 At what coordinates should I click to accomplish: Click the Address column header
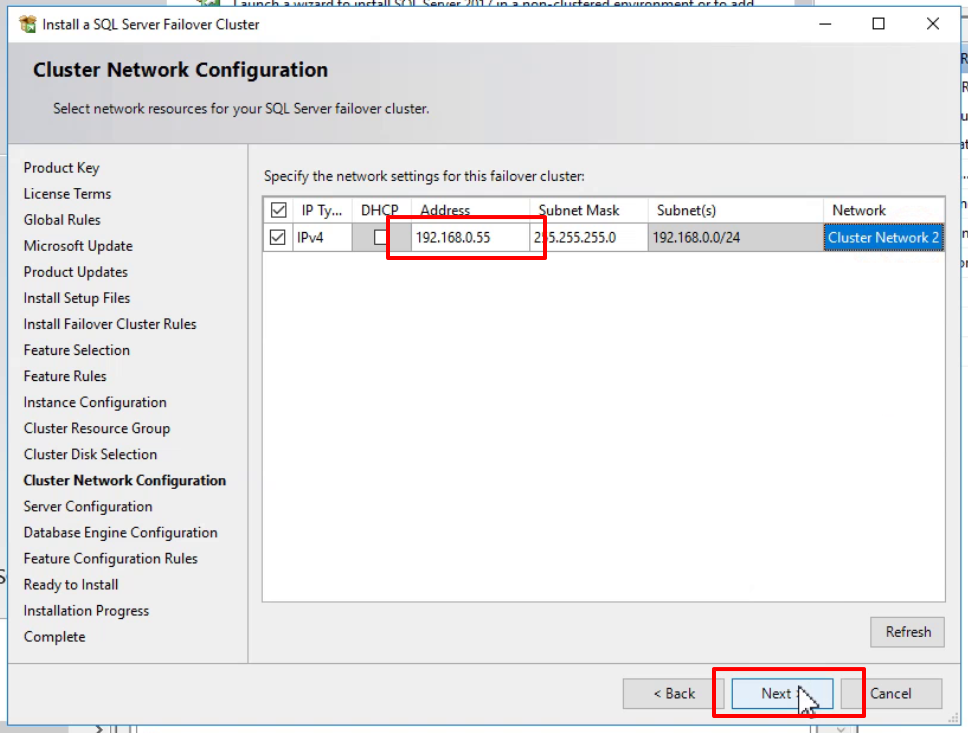click(x=470, y=211)
